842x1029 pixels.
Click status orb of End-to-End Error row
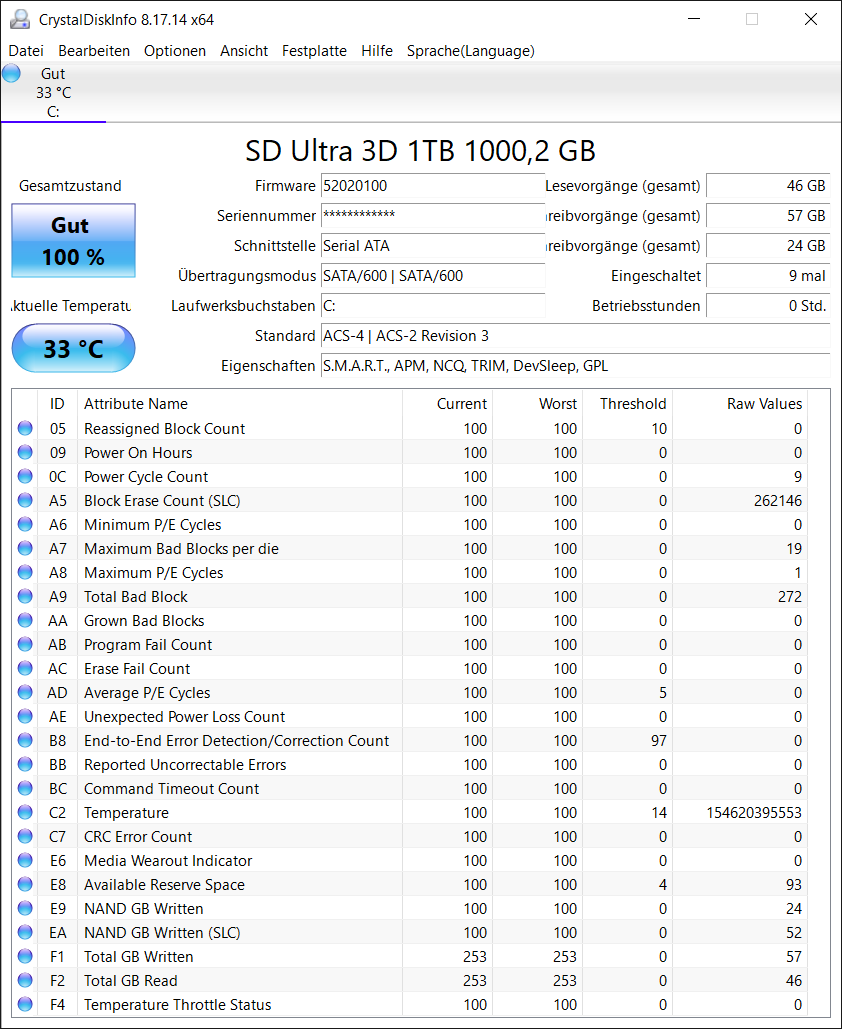[25, 740]
